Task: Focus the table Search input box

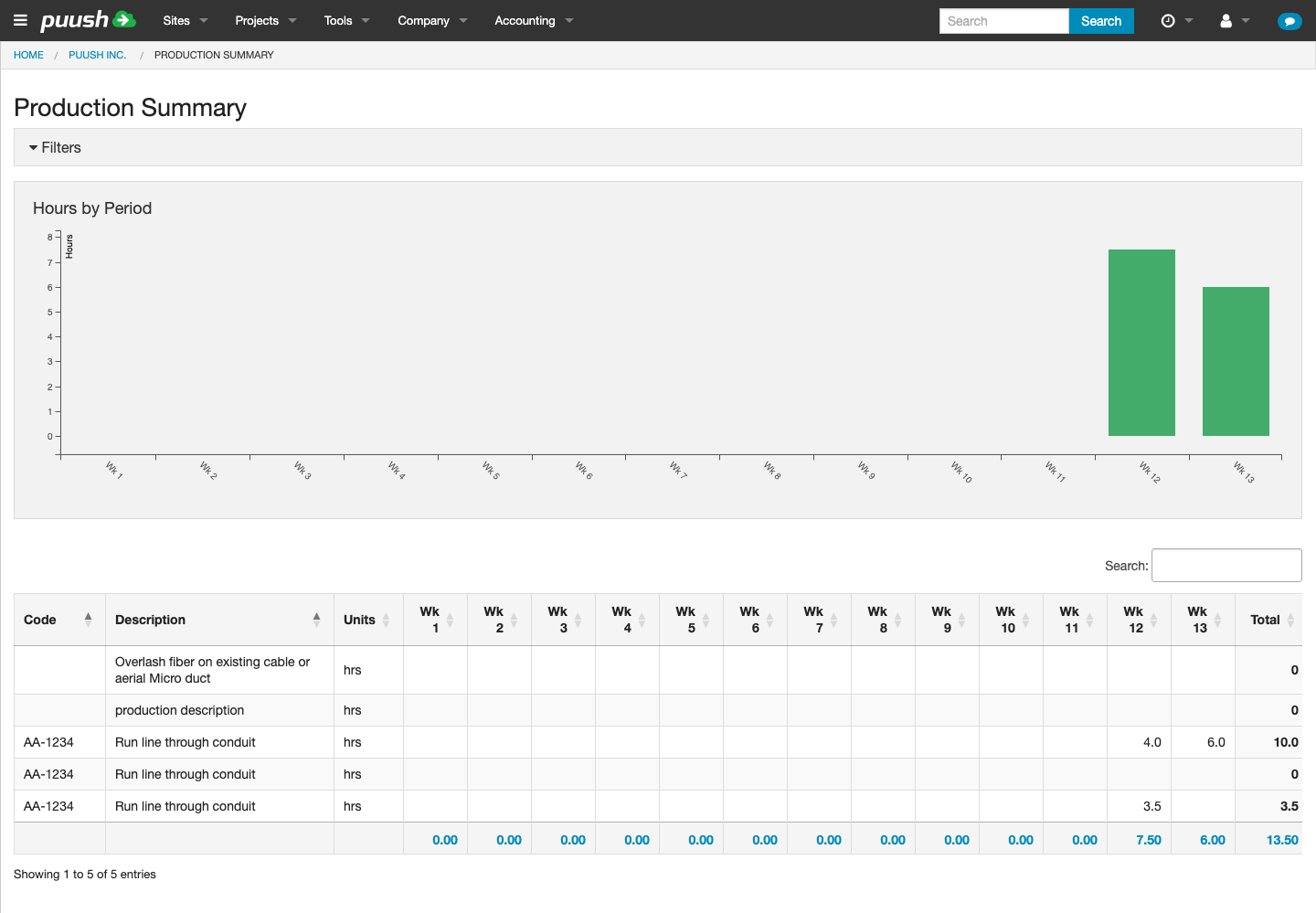Action: coord(1226,565)
